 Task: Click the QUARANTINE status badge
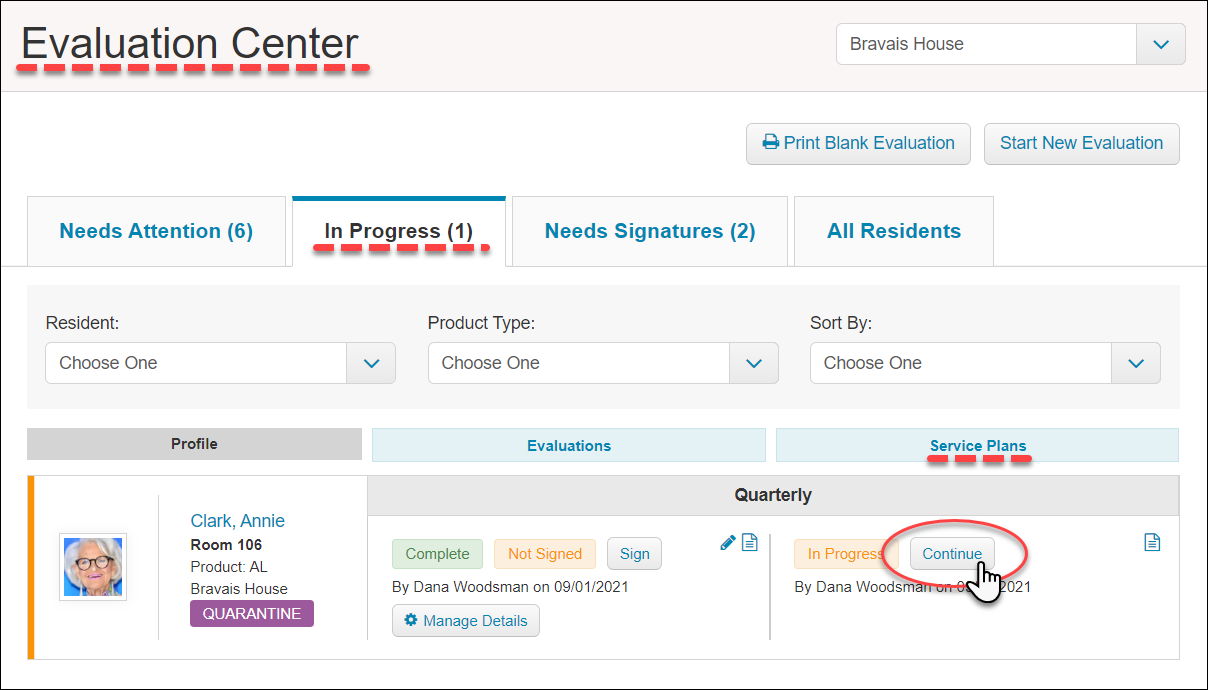click(252, 614)
